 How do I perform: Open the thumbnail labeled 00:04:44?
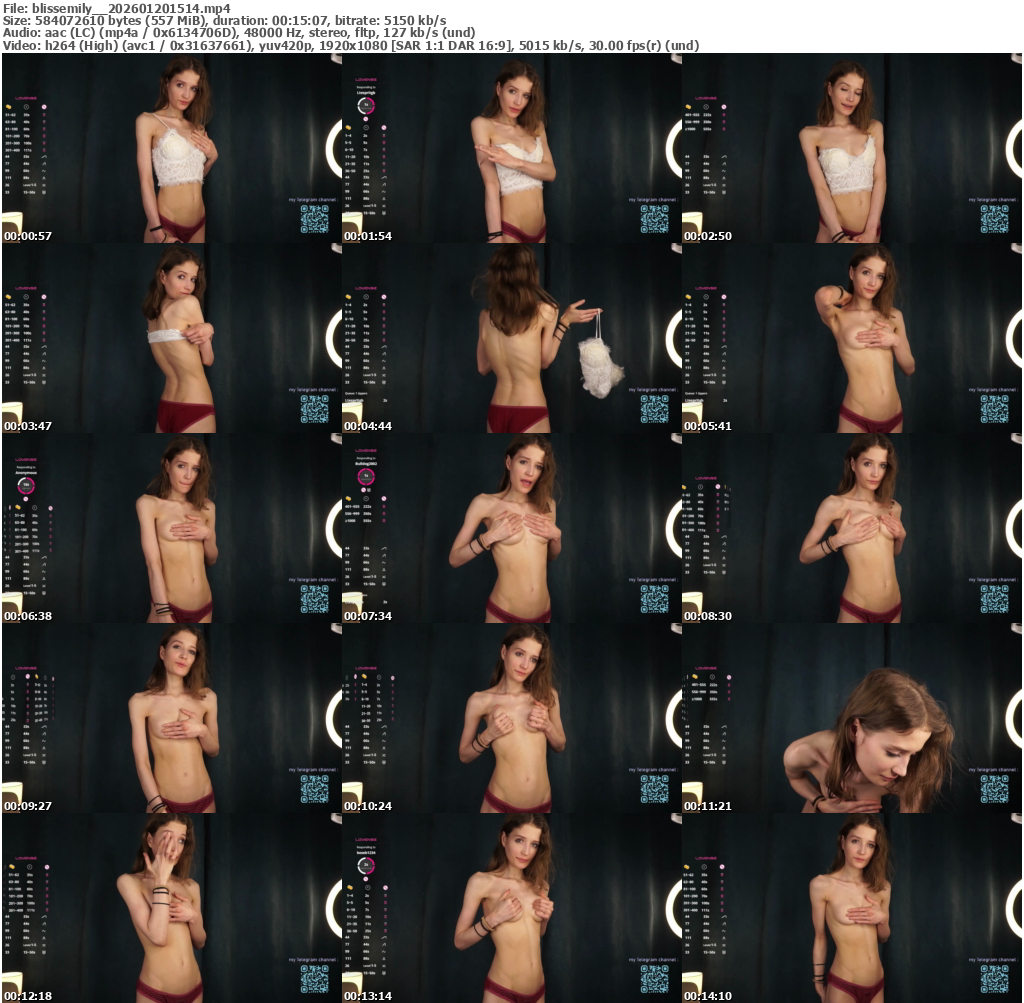(511, 338)
